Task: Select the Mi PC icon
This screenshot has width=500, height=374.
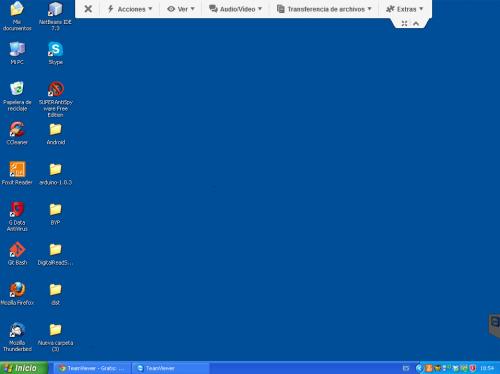Action: click(17, 53)
